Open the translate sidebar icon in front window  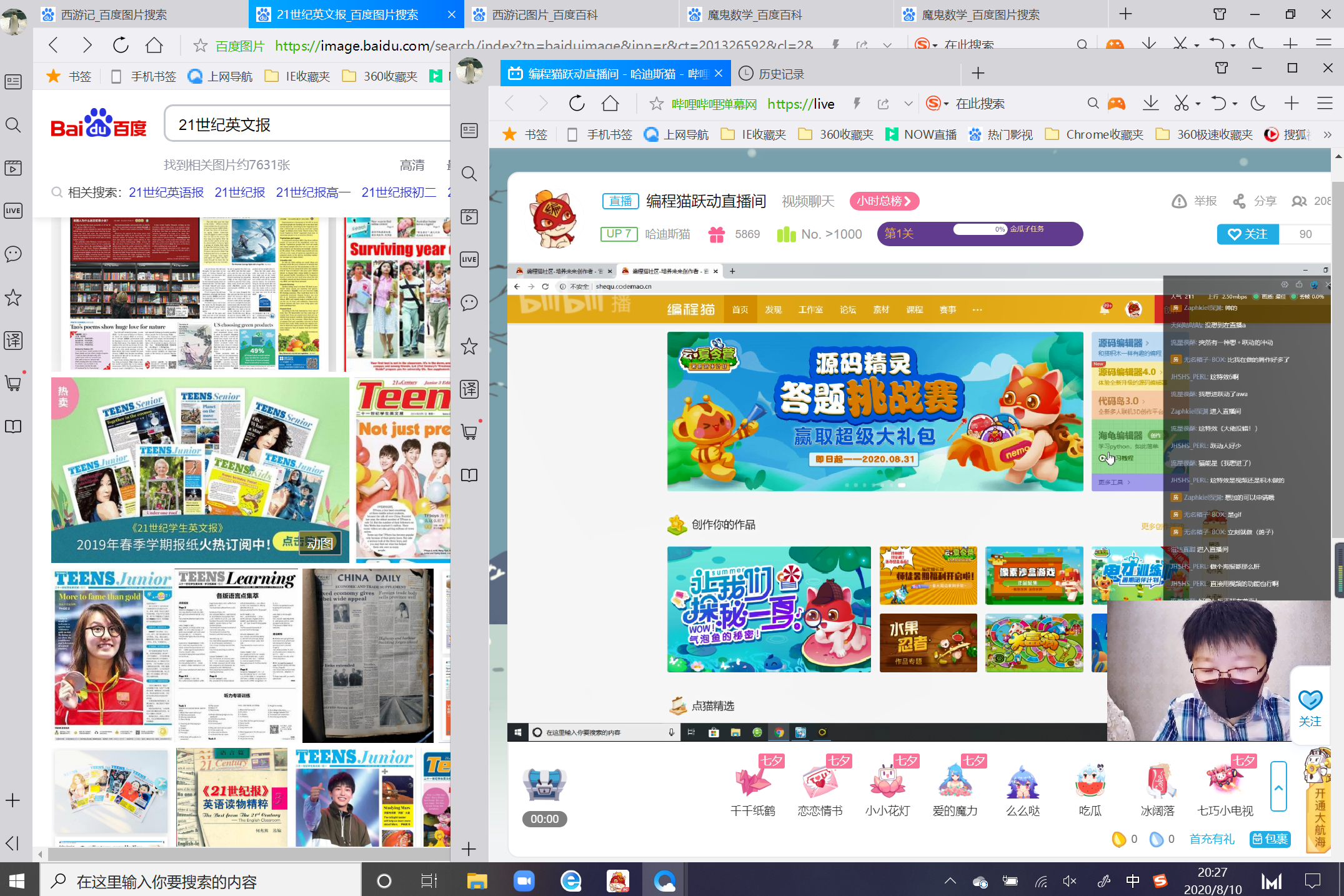469,389
